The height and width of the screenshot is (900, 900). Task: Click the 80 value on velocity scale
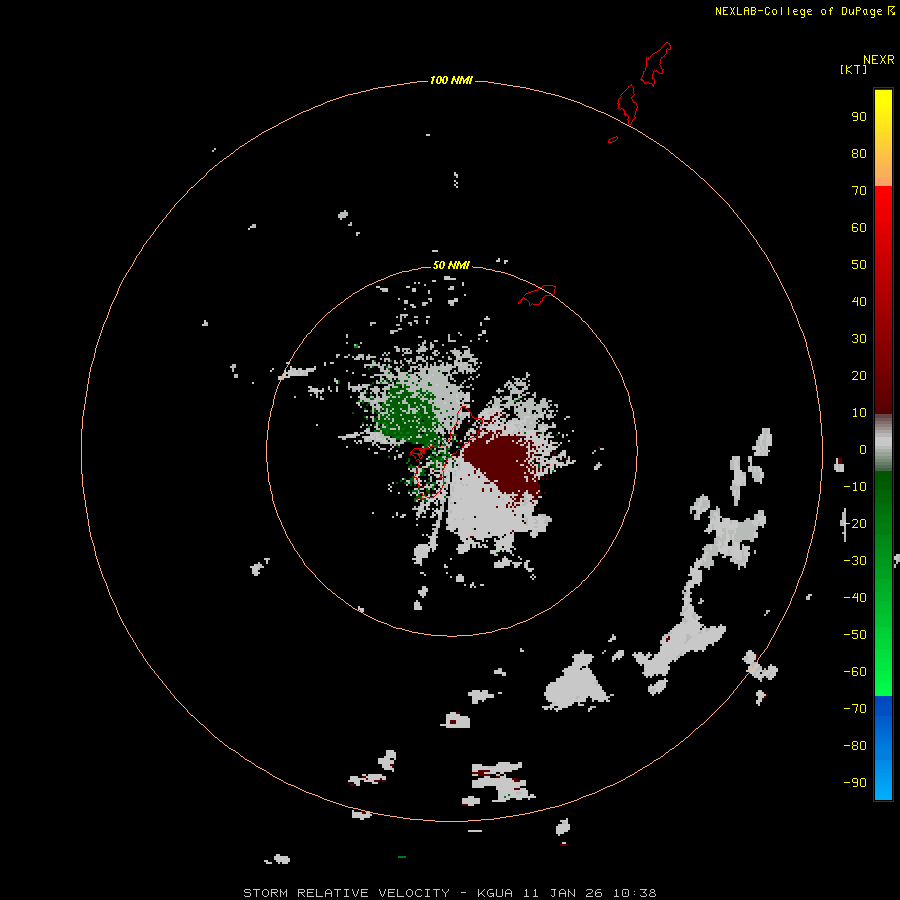859,154
